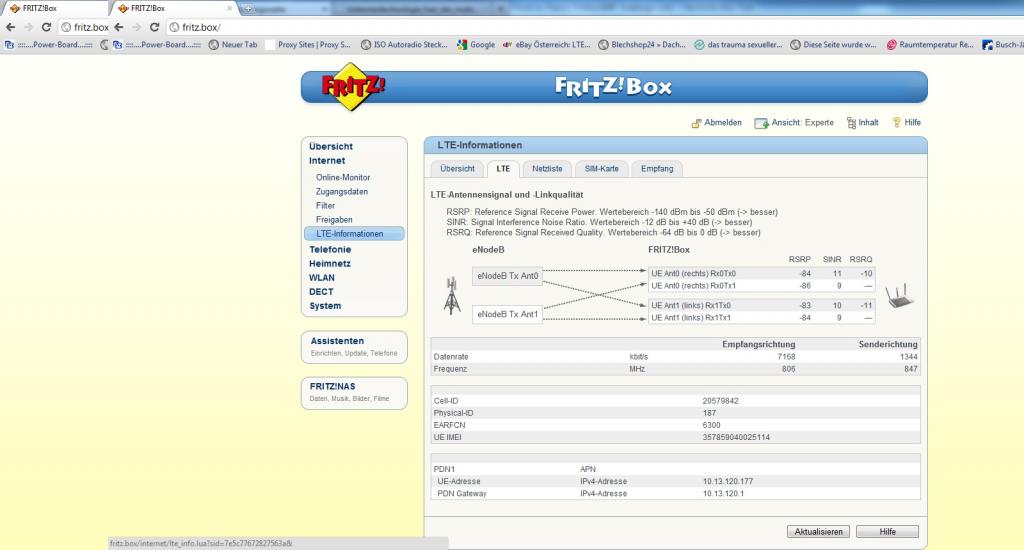
Task: Click the Hilfe button next to Aktualisieren
Action: pos(887,532)
